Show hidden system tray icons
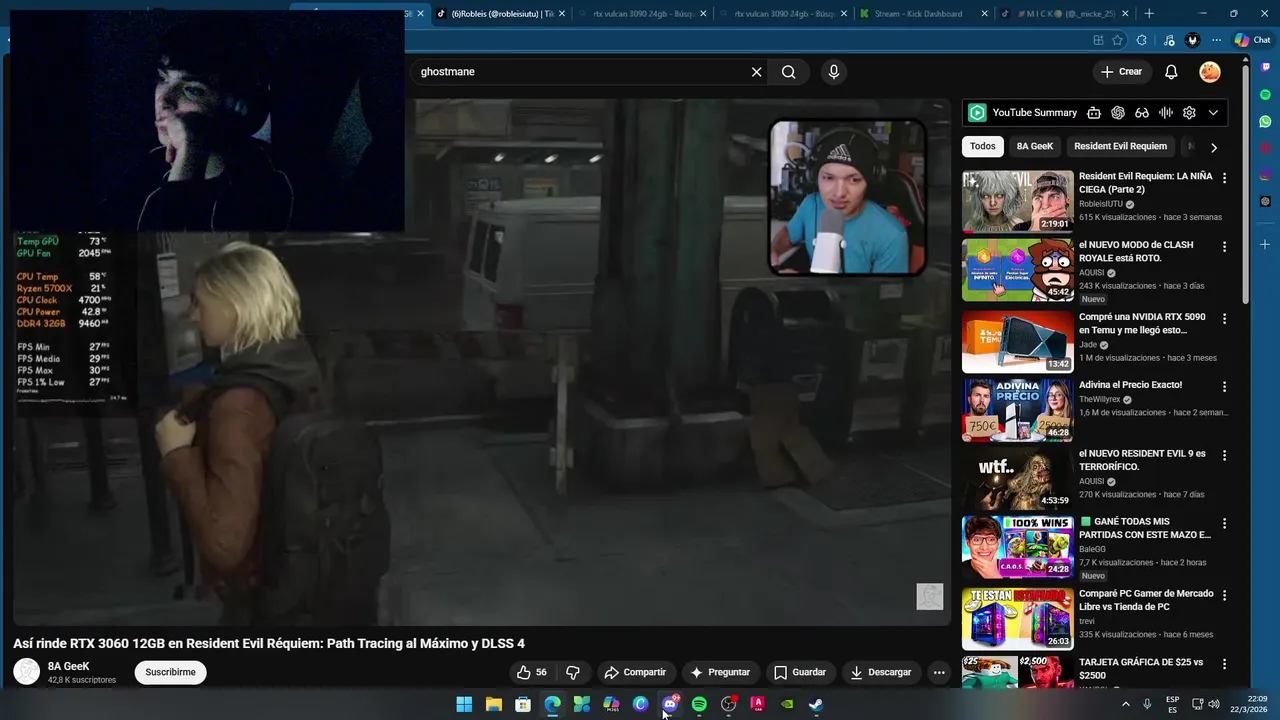The image size is (1280, 720). click(1126, 704)
